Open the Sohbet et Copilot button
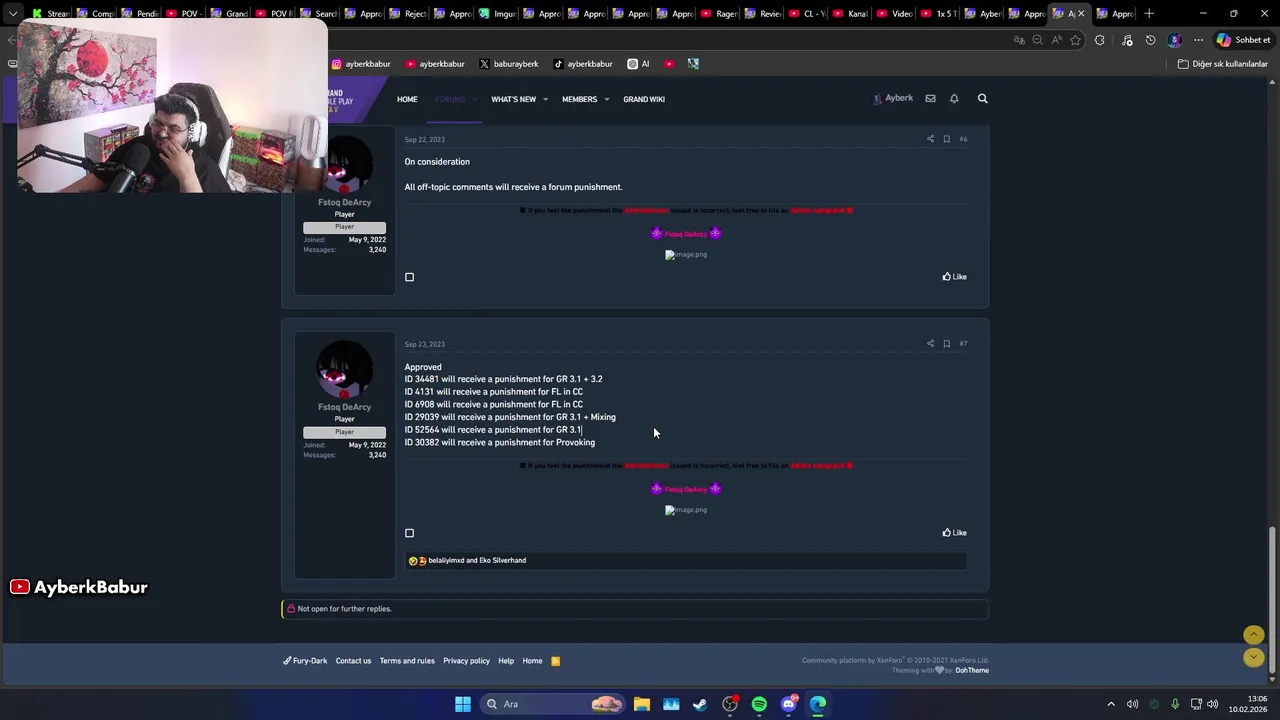1280x720 pixels. [x=1243, y=40]
